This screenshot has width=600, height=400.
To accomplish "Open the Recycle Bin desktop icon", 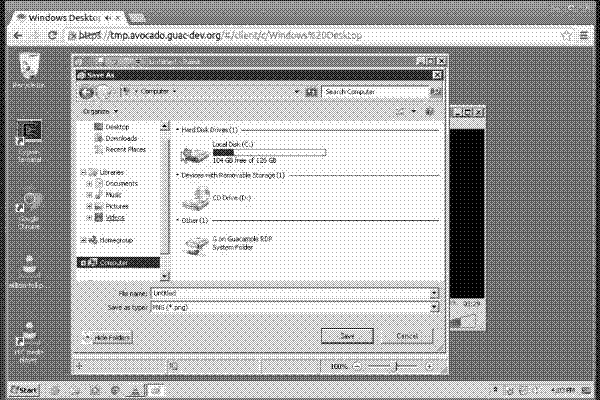I will (x=29, y=71).
